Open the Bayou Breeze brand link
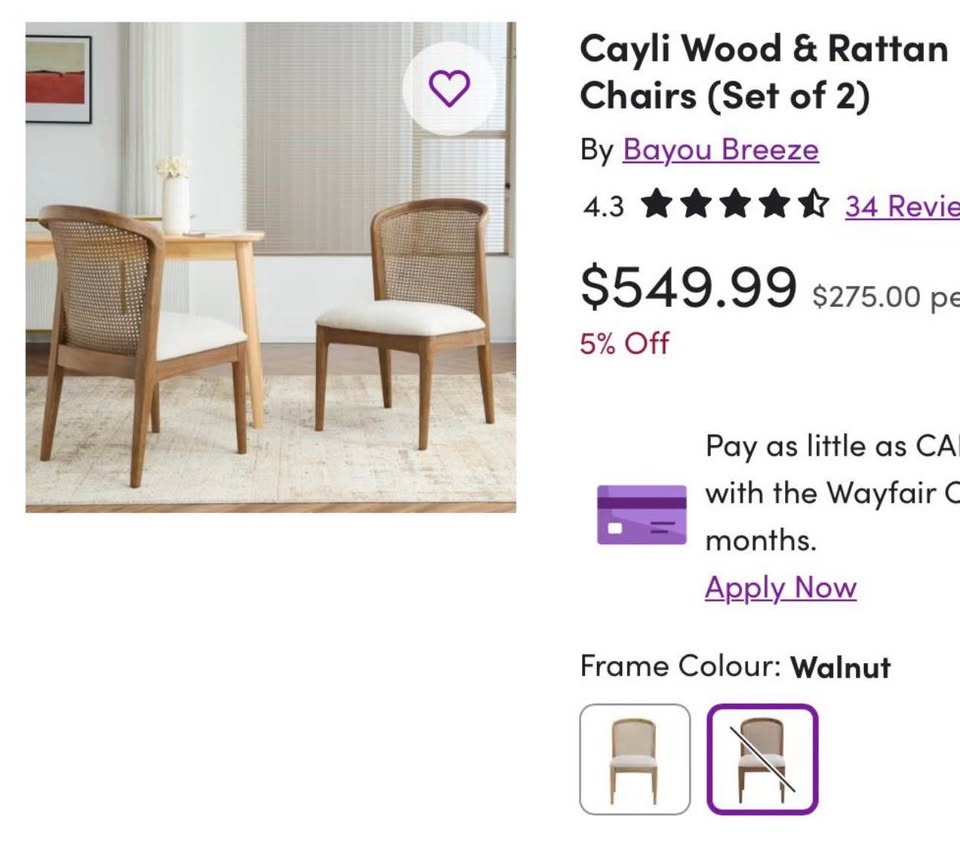This screenshot has height=851, width=960. pyautogui.click(x=720, y=150)
